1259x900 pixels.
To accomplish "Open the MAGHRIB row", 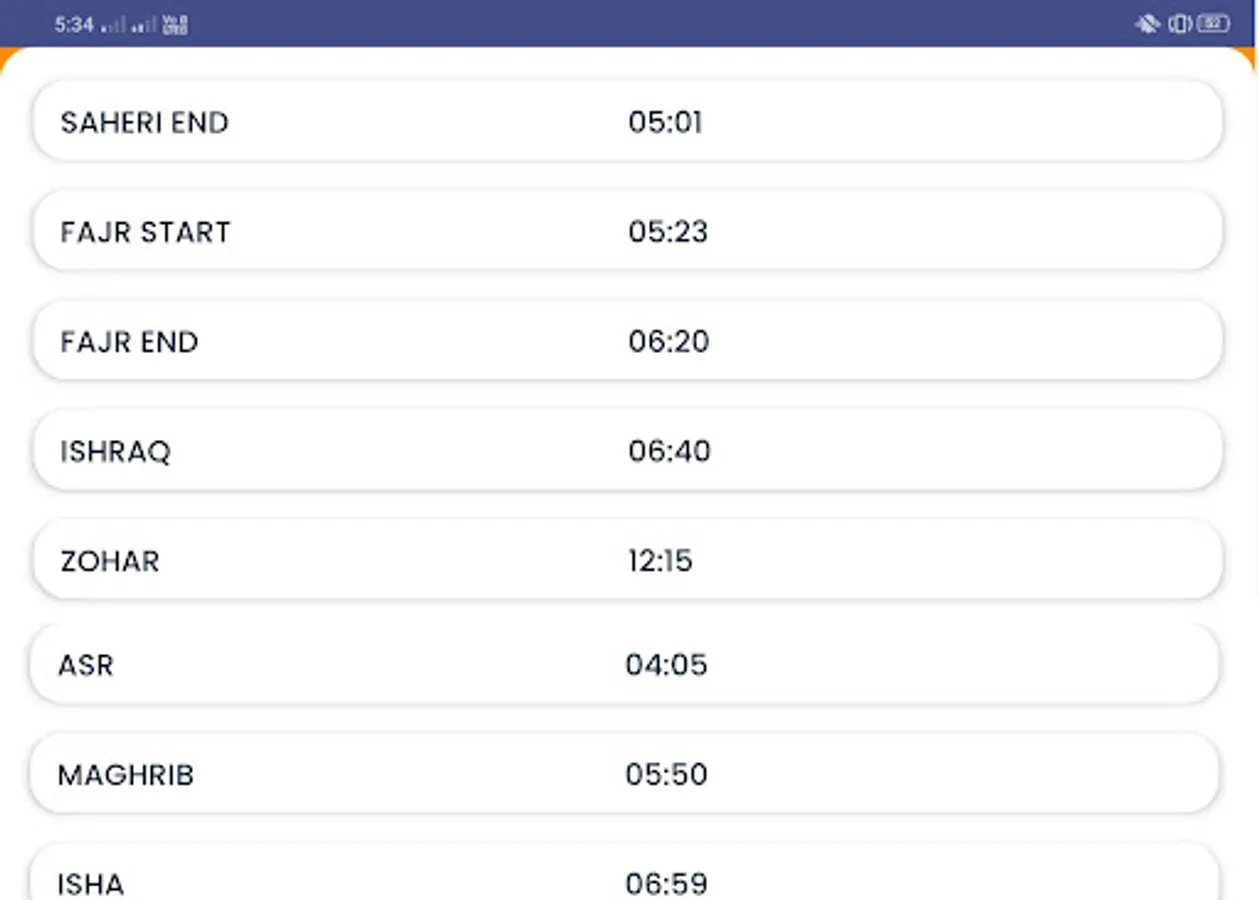I will click(627, 775).
